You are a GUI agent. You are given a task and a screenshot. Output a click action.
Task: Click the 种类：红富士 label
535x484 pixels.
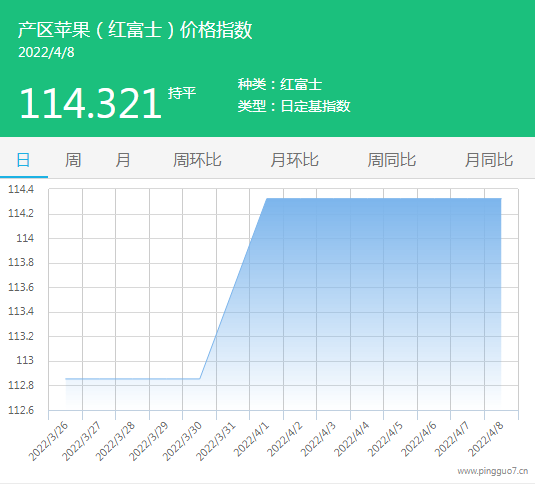tap(280, 84)
